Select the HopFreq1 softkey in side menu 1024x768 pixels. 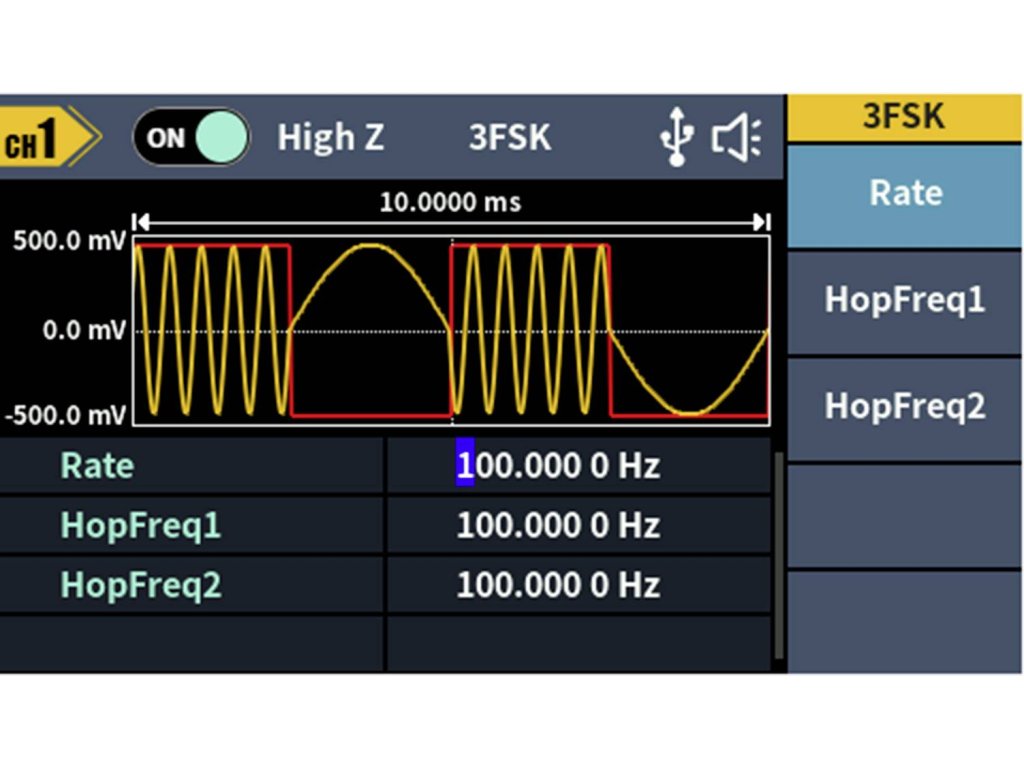click(904, 300)
